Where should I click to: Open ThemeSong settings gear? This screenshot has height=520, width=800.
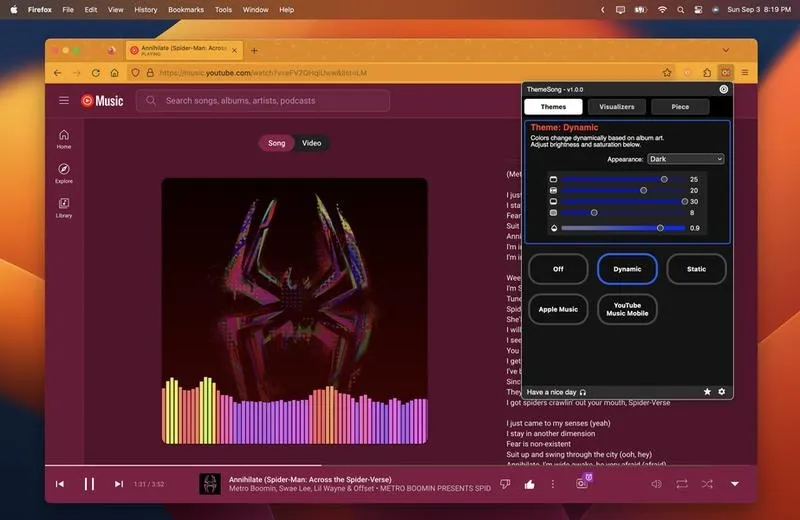(x=721, y=391)
